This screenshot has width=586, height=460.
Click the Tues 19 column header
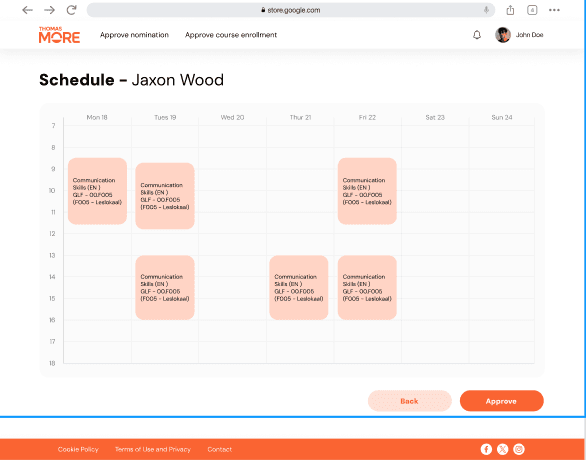click(x=165, y=117)
